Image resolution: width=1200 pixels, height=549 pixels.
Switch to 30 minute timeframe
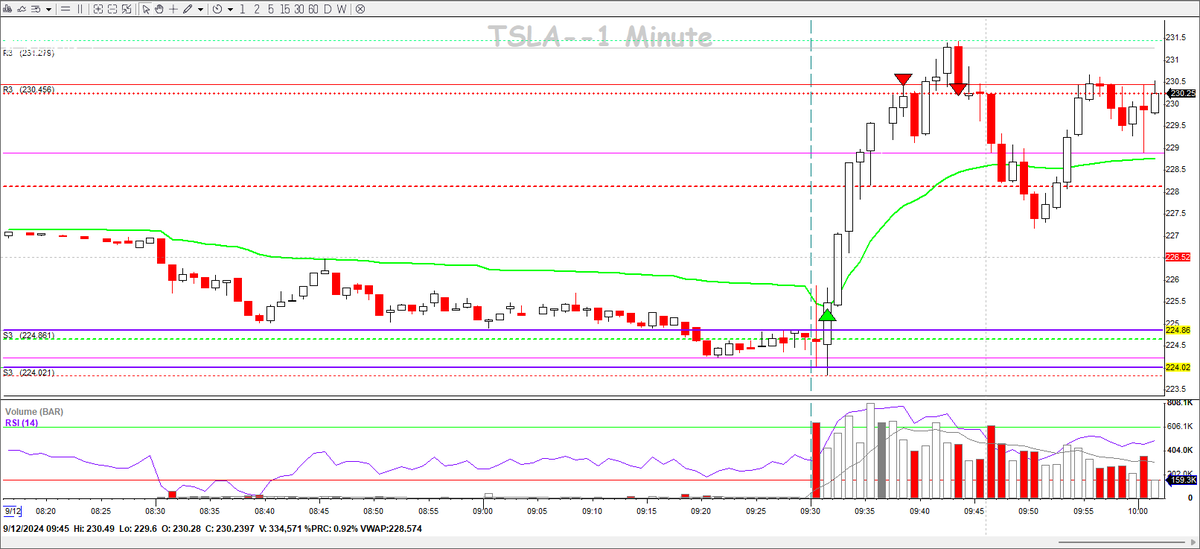[x=299, y=9]
